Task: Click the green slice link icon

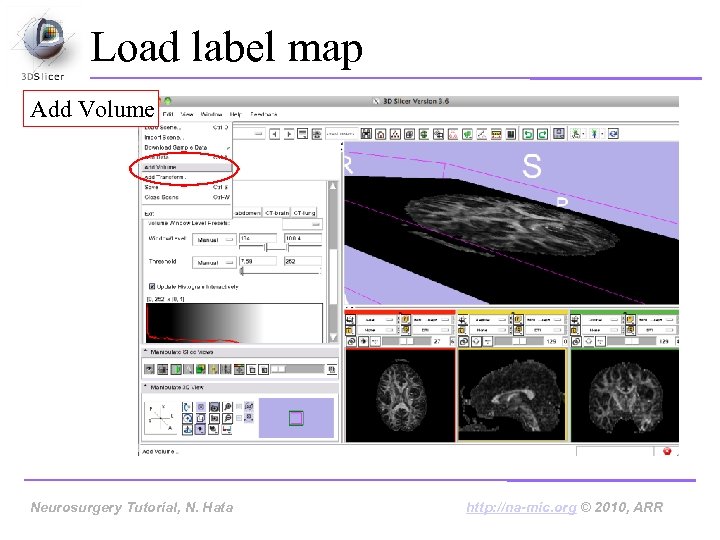Action: 577,342
